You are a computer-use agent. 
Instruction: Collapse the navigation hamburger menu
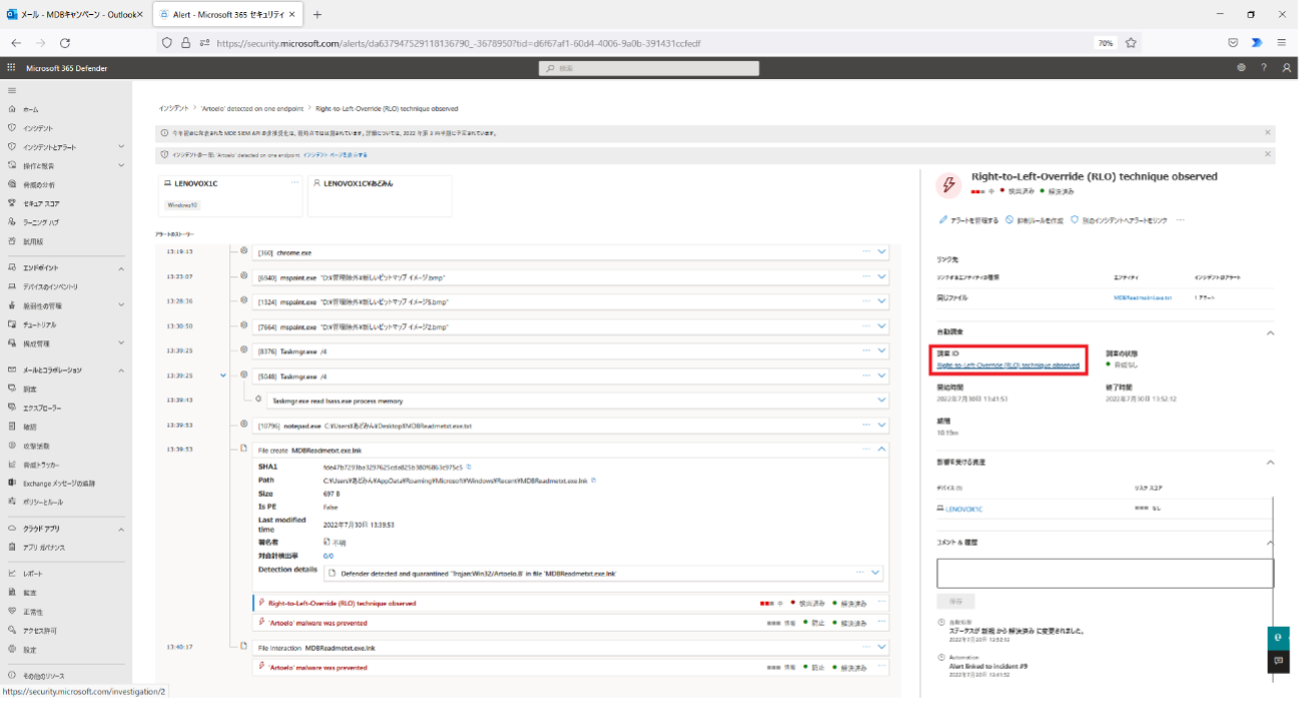coord(12,90)
